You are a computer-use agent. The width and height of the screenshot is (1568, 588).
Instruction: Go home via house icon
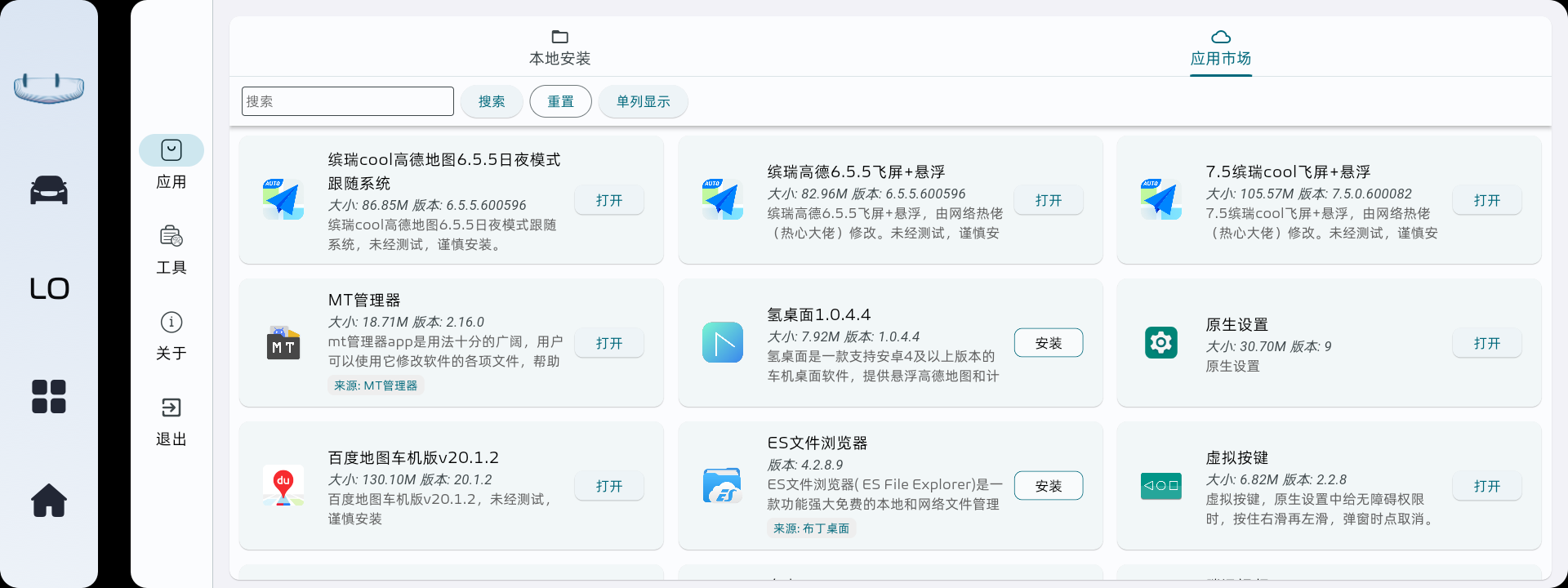pos(49,500)
